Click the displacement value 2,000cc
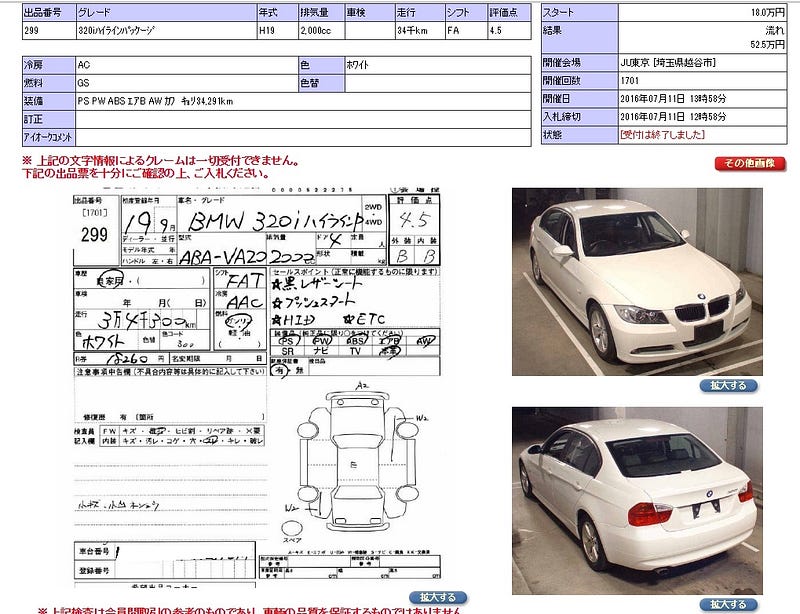This screenshot has width=800, height=614. pyautogui.click(x=315, y=31)
